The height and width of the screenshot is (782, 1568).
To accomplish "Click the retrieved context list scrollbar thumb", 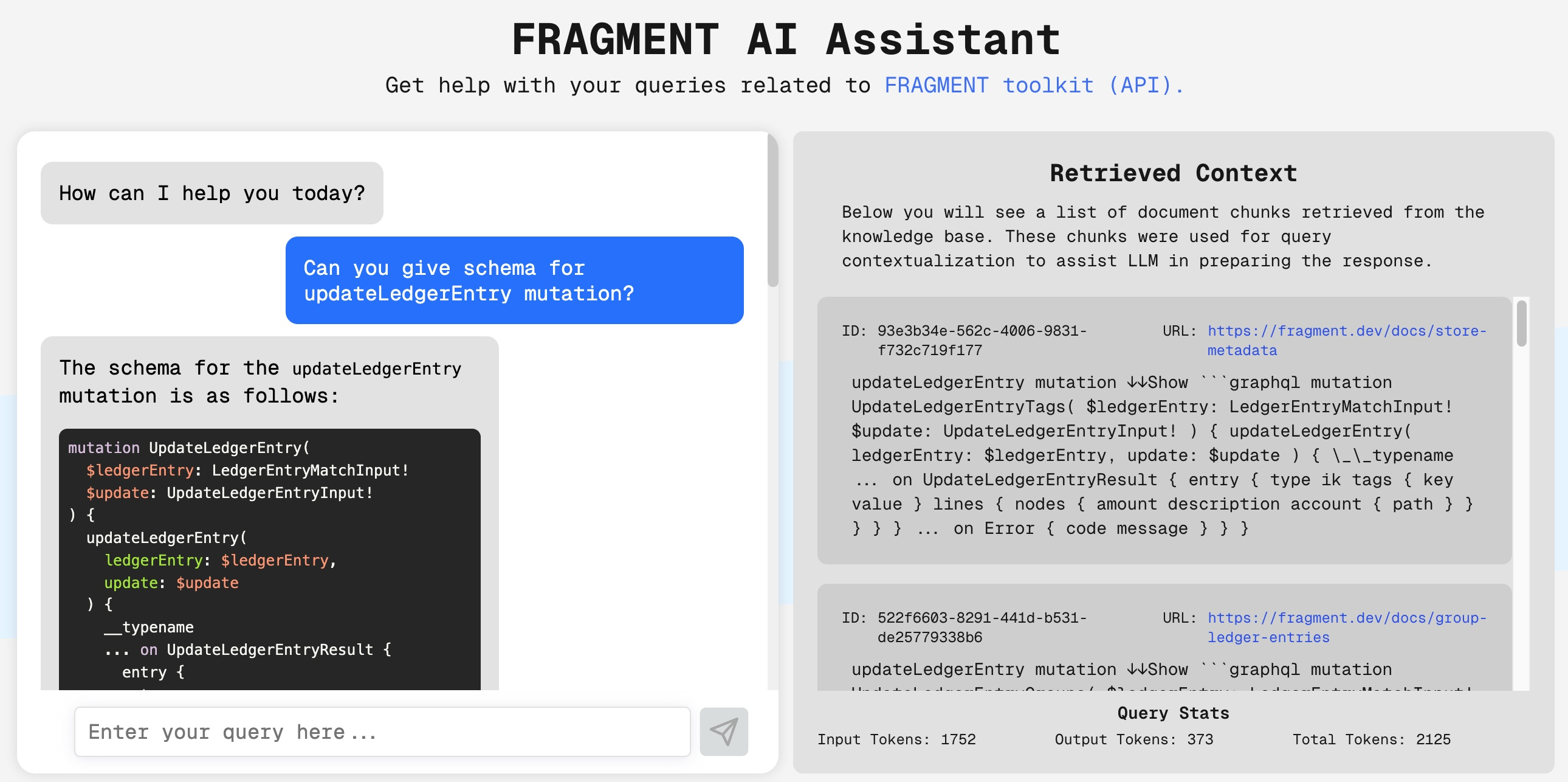I will click(x=1521, y=324).
